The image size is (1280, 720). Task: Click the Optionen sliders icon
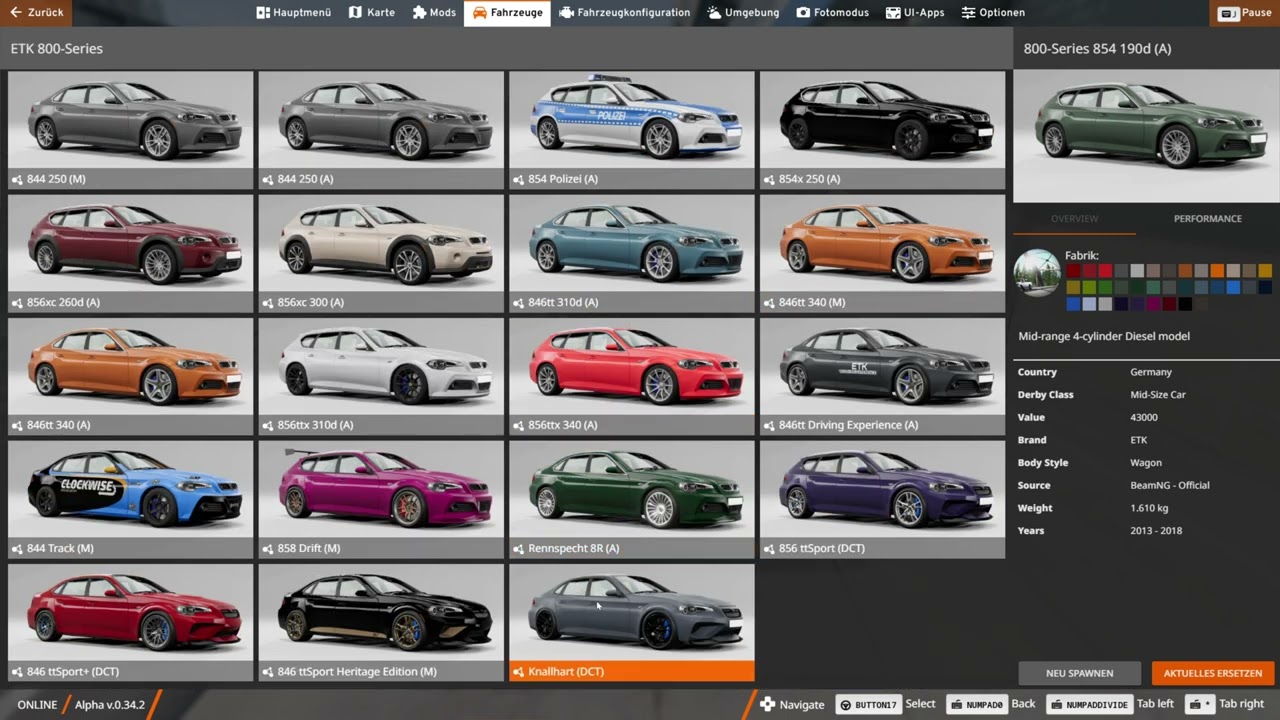[968, 13]
